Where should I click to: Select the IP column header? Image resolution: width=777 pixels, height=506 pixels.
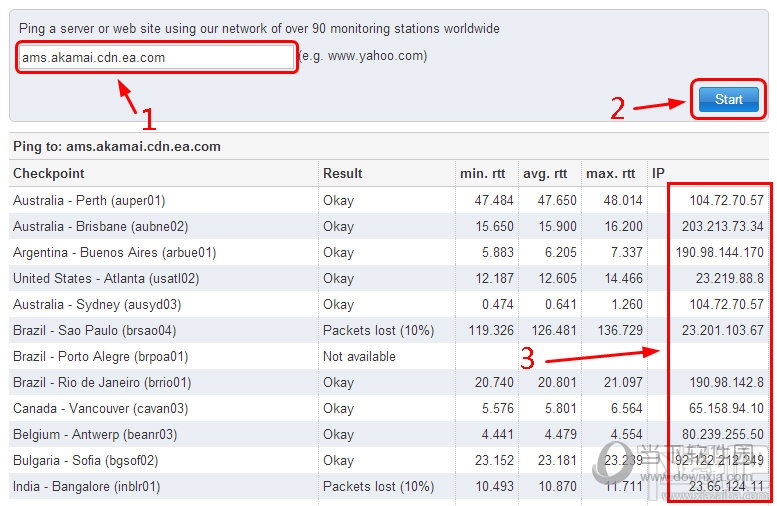point(658,173)
